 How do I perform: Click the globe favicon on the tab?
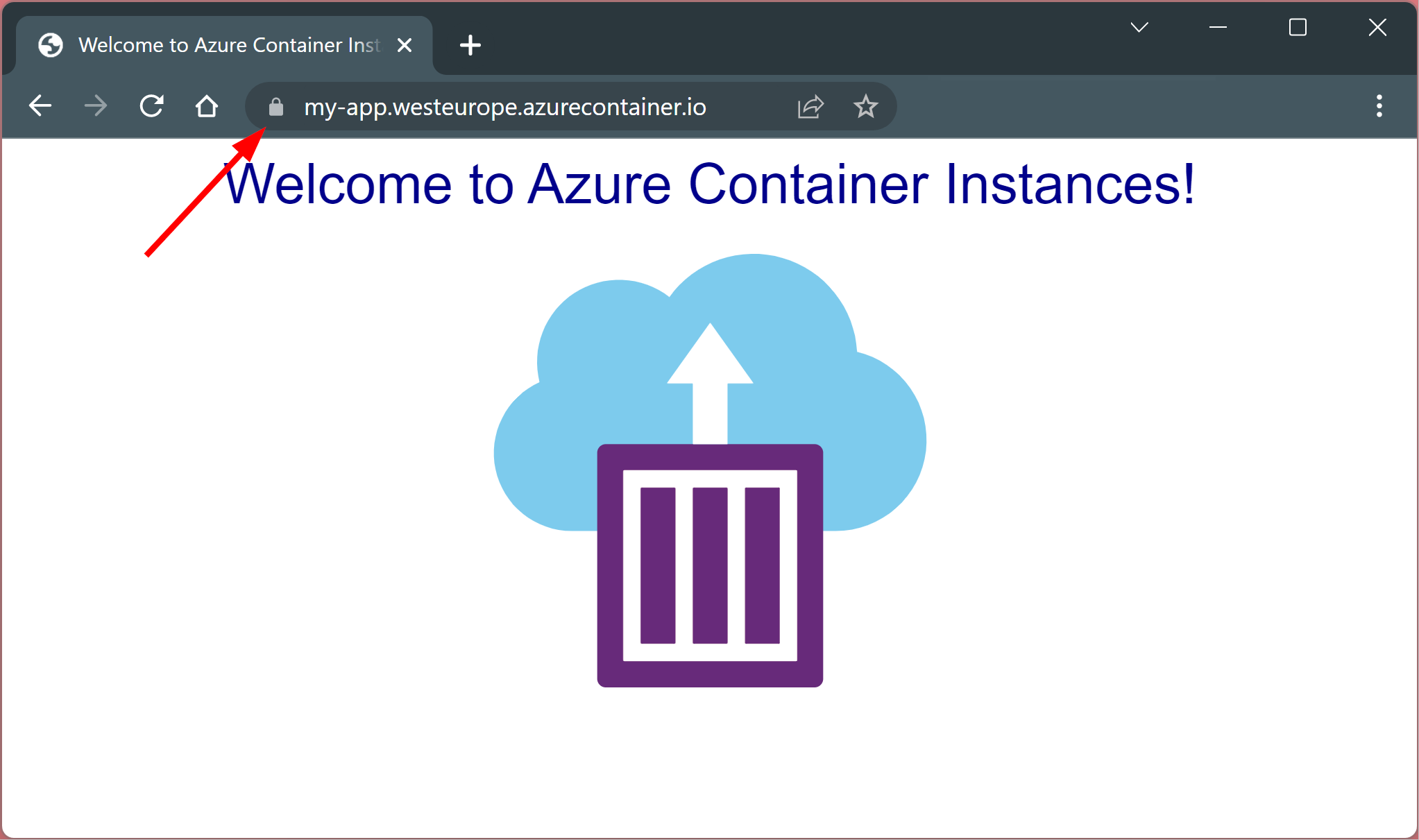point(51,46)
